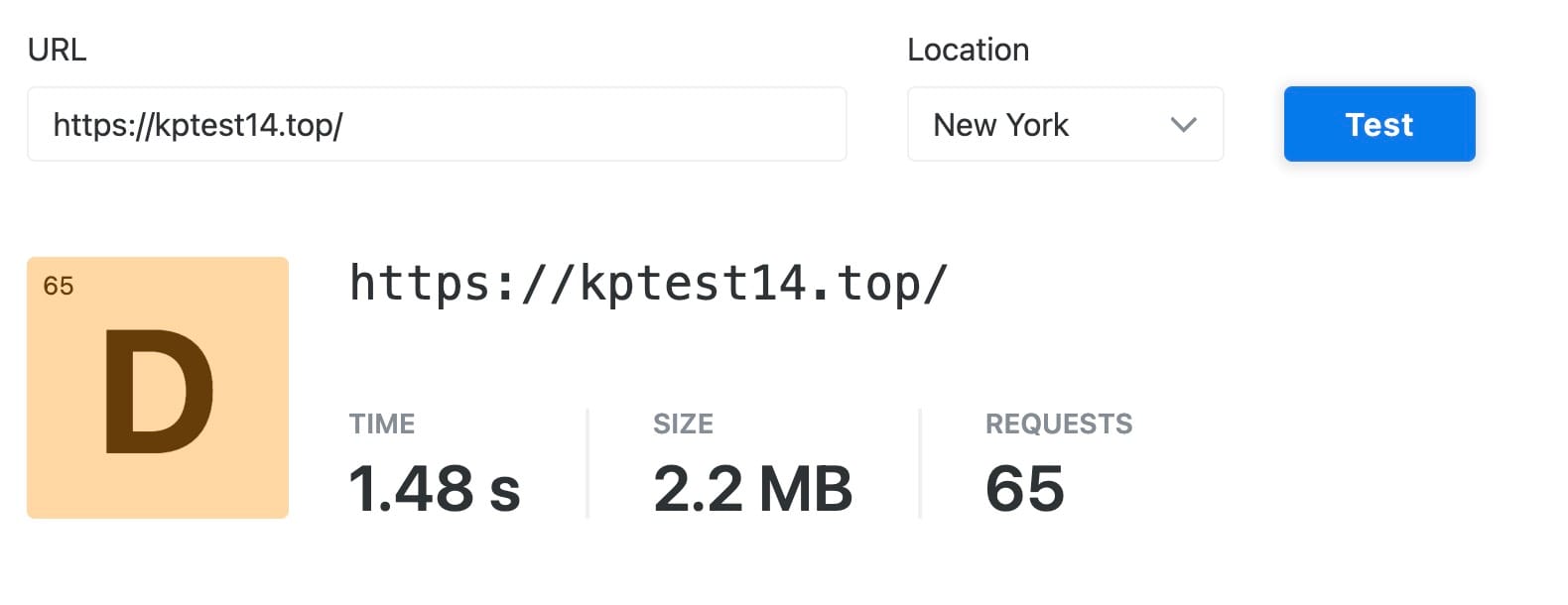Select the 65 requests count value
Screen dimensions: 1568x605
click(1024, 489)
